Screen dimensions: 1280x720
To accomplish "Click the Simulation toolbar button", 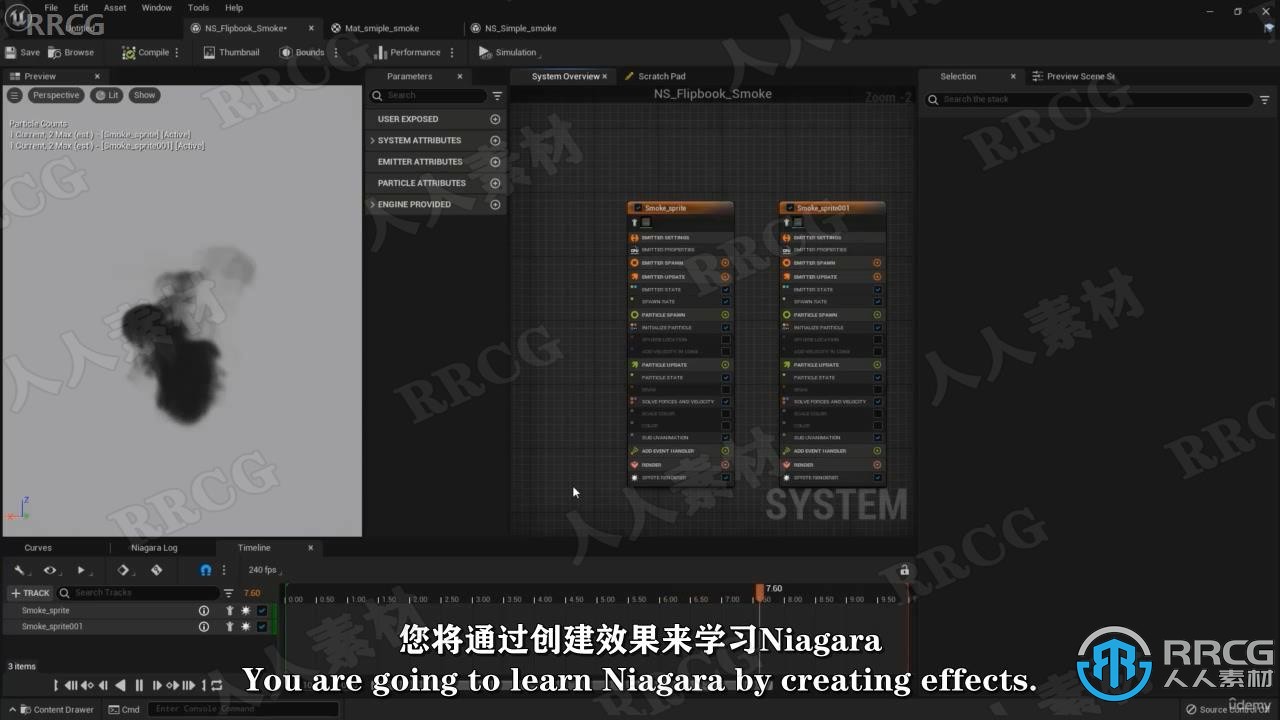I will click(x=508, y=52).
